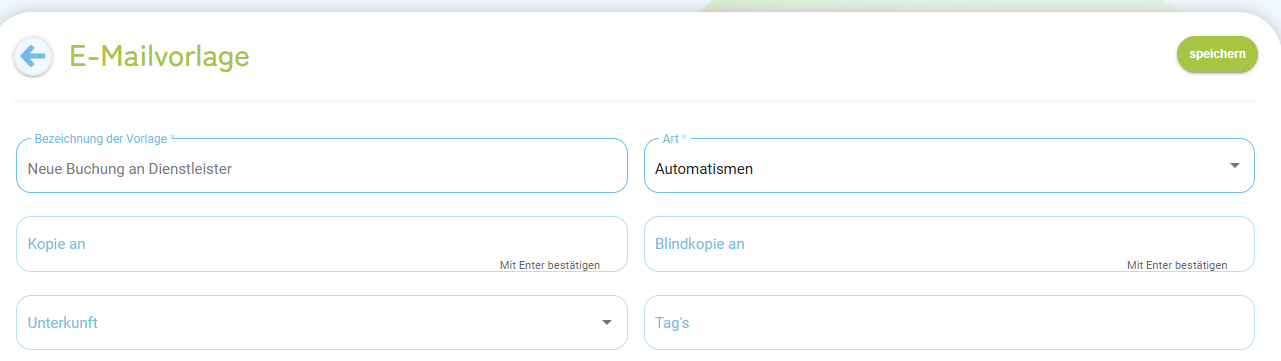
Task: Click the hint text under Blindkopie an
Action: [1177, 265]
